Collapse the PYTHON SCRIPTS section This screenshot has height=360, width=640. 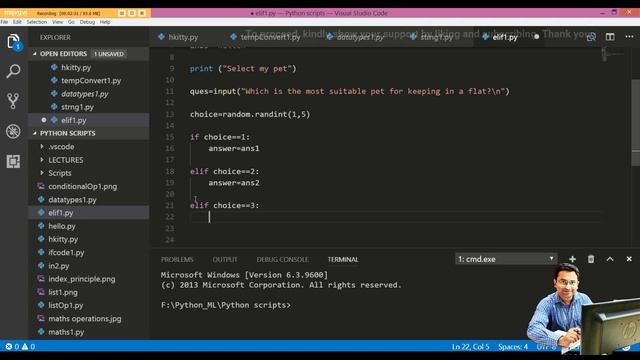67,133
